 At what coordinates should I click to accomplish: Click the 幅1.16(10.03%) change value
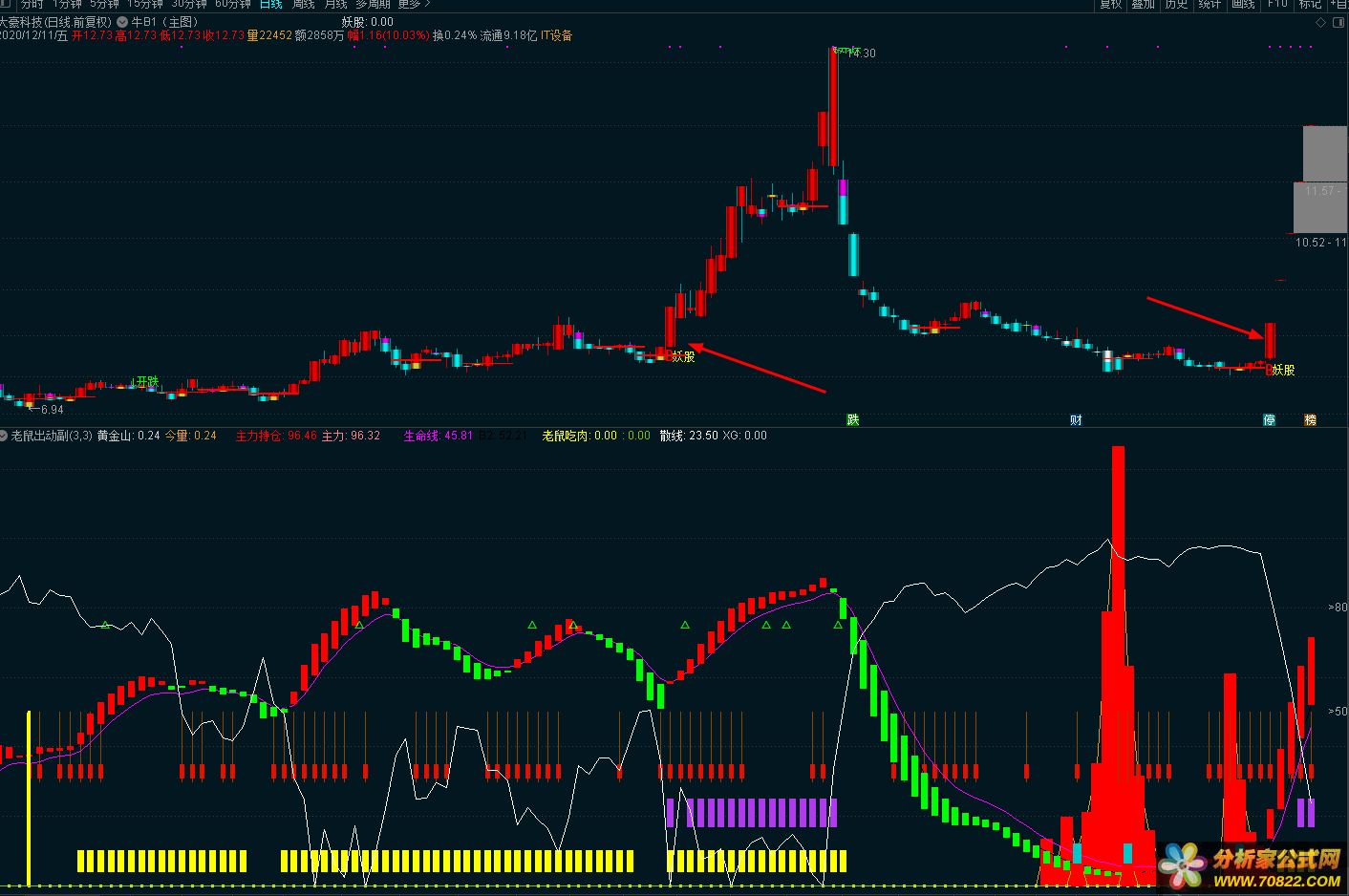tap(388, 35)
